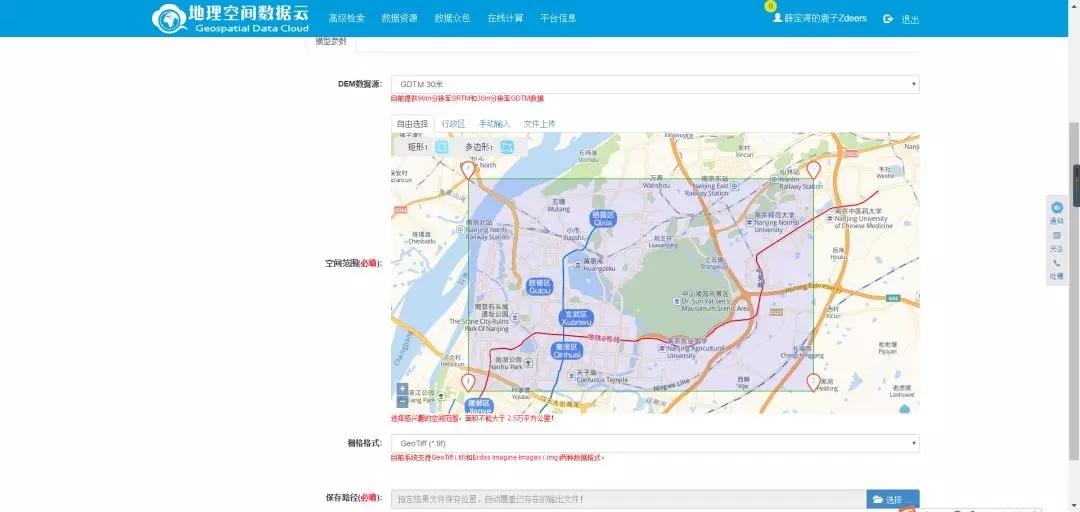Click the Wutang label on map
The width and height of the screenshot is (1080, 512).
(559, 205)
